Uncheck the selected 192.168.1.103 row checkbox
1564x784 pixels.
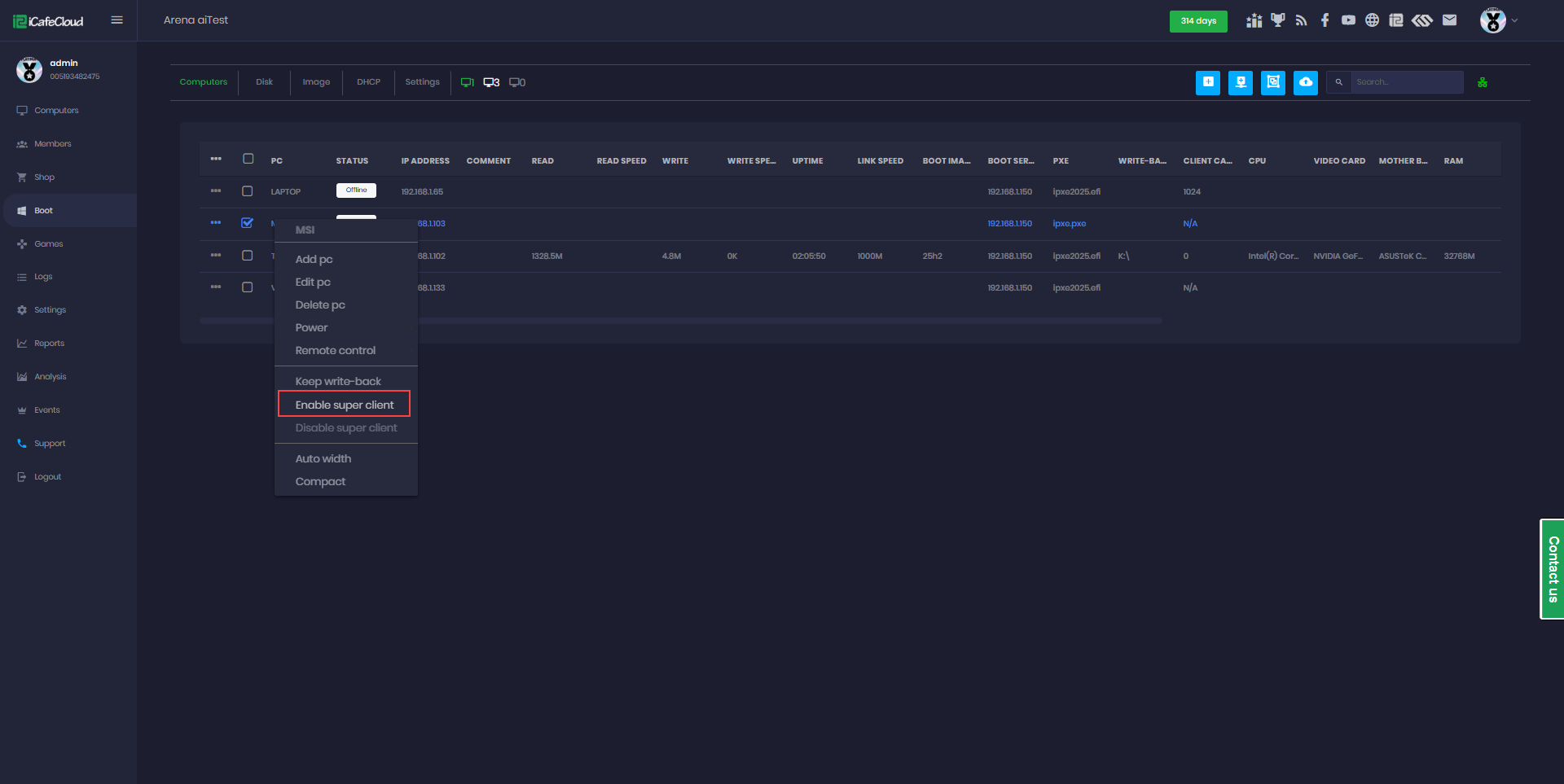(248, 223)
